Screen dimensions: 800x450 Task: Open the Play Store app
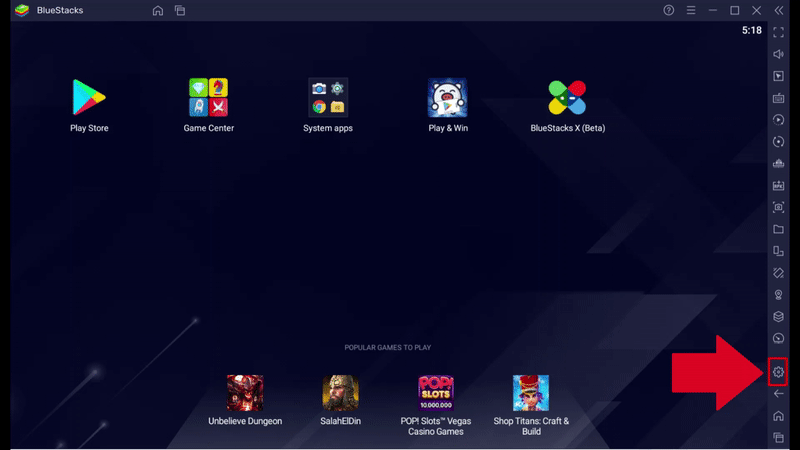click(89, 97)
